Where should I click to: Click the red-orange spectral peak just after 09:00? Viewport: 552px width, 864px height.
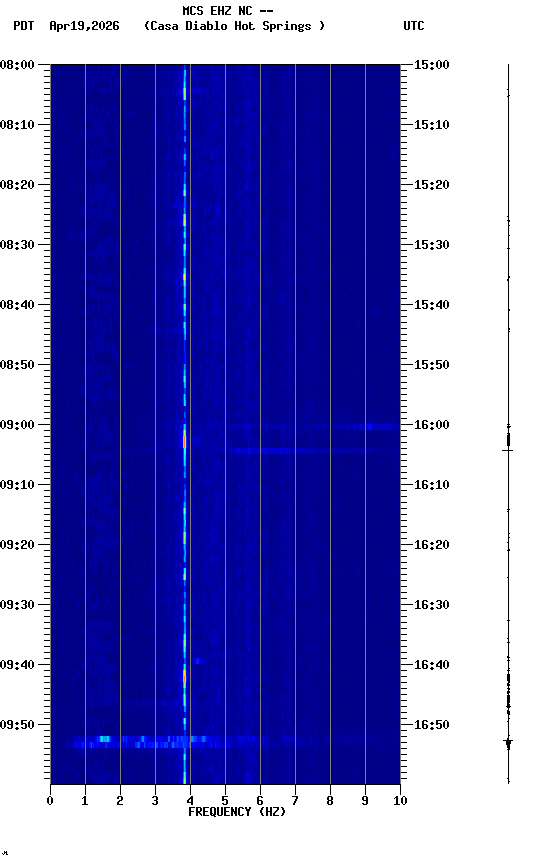[185, 441]
